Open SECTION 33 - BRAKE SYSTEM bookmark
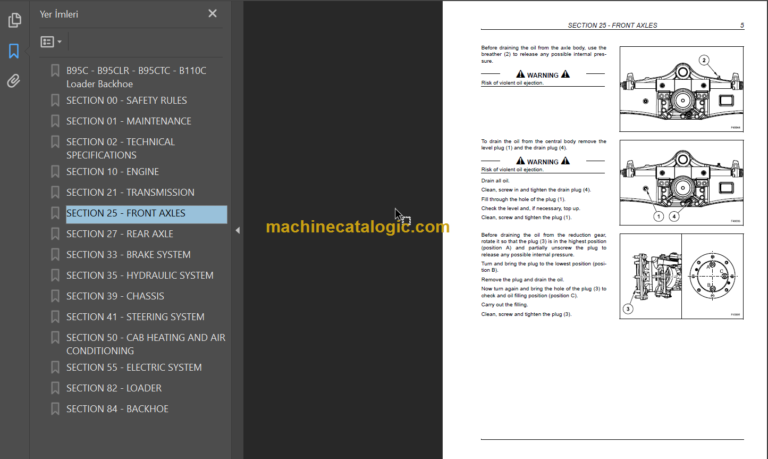 [128, 255]
